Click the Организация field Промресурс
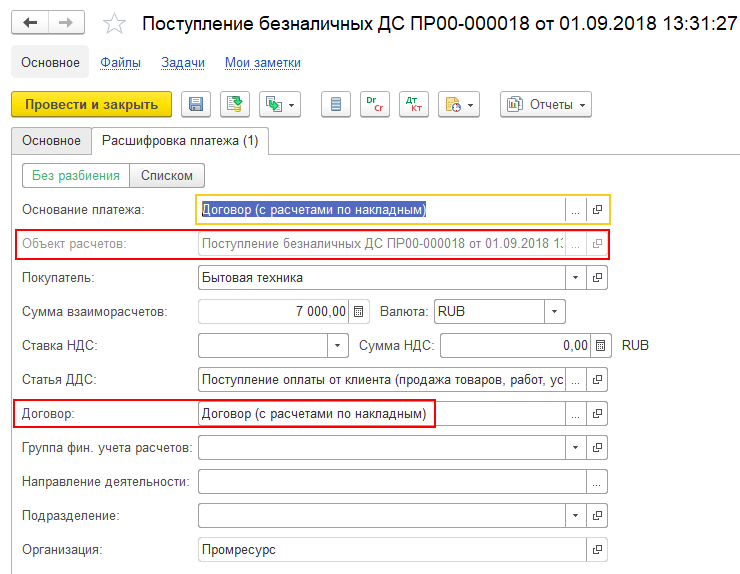 tap(392, 549)
